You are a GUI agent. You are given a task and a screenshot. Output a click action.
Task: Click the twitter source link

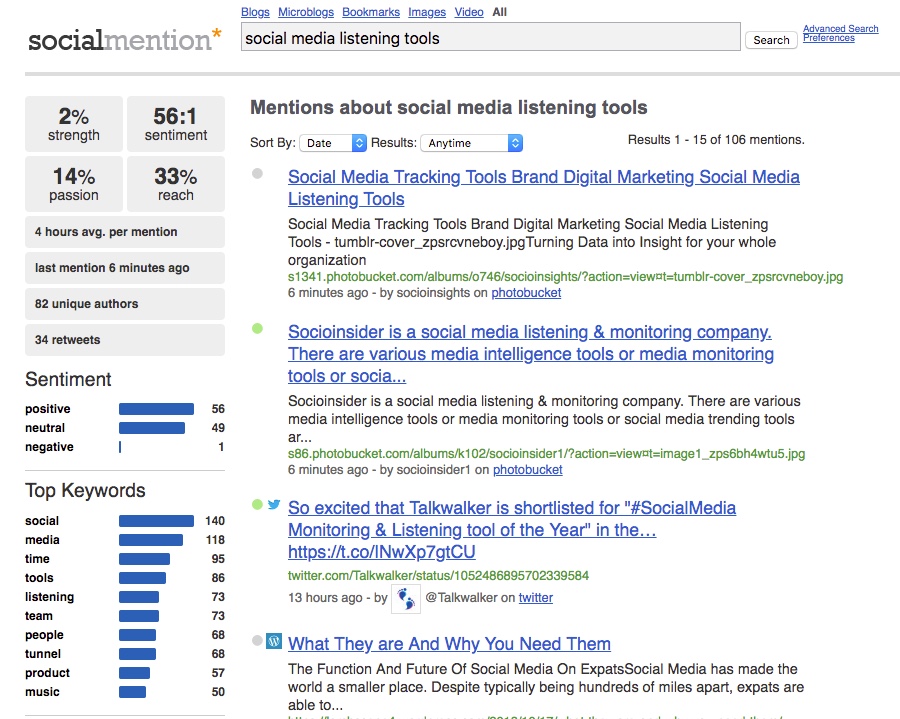pos(536,597)
